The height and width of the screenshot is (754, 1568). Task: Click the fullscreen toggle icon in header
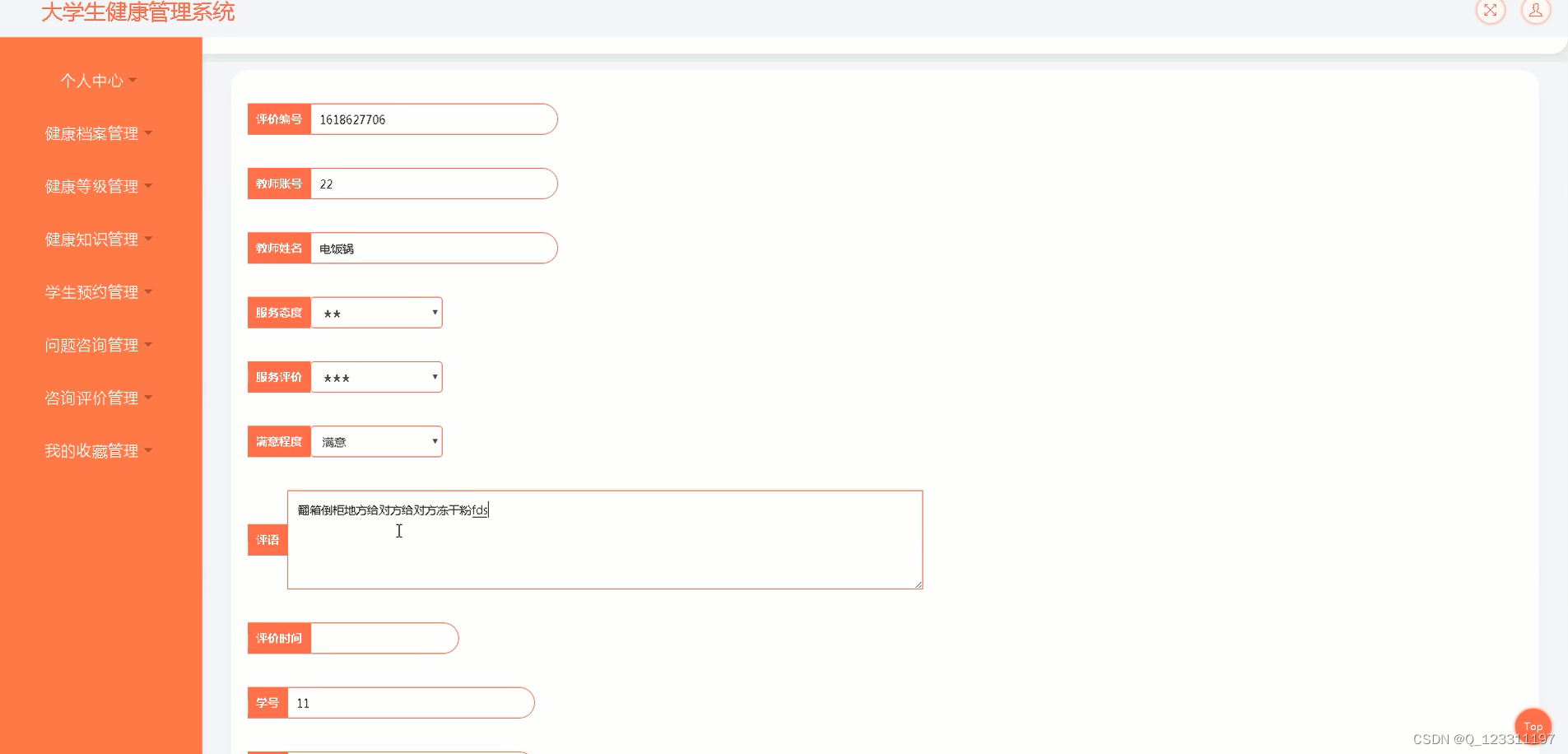click(1490, 10)
